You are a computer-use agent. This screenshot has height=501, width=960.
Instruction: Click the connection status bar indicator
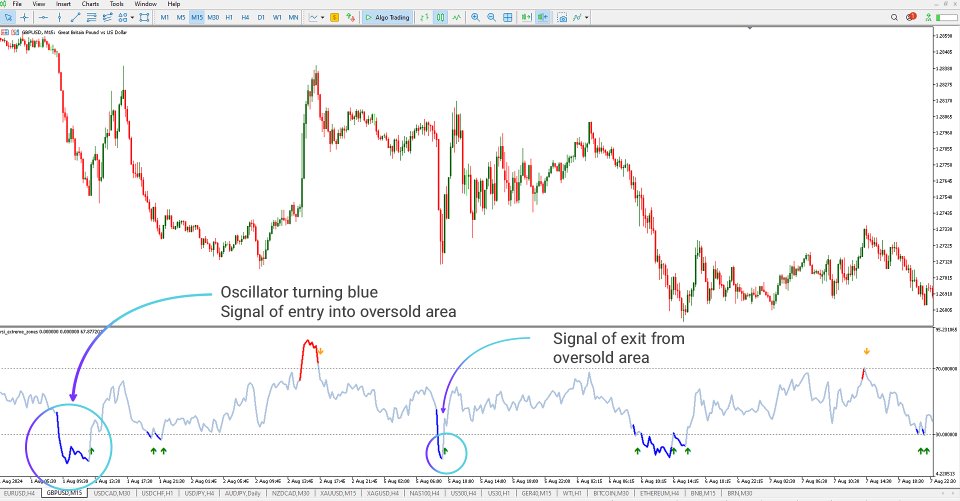tap(946, 18)
